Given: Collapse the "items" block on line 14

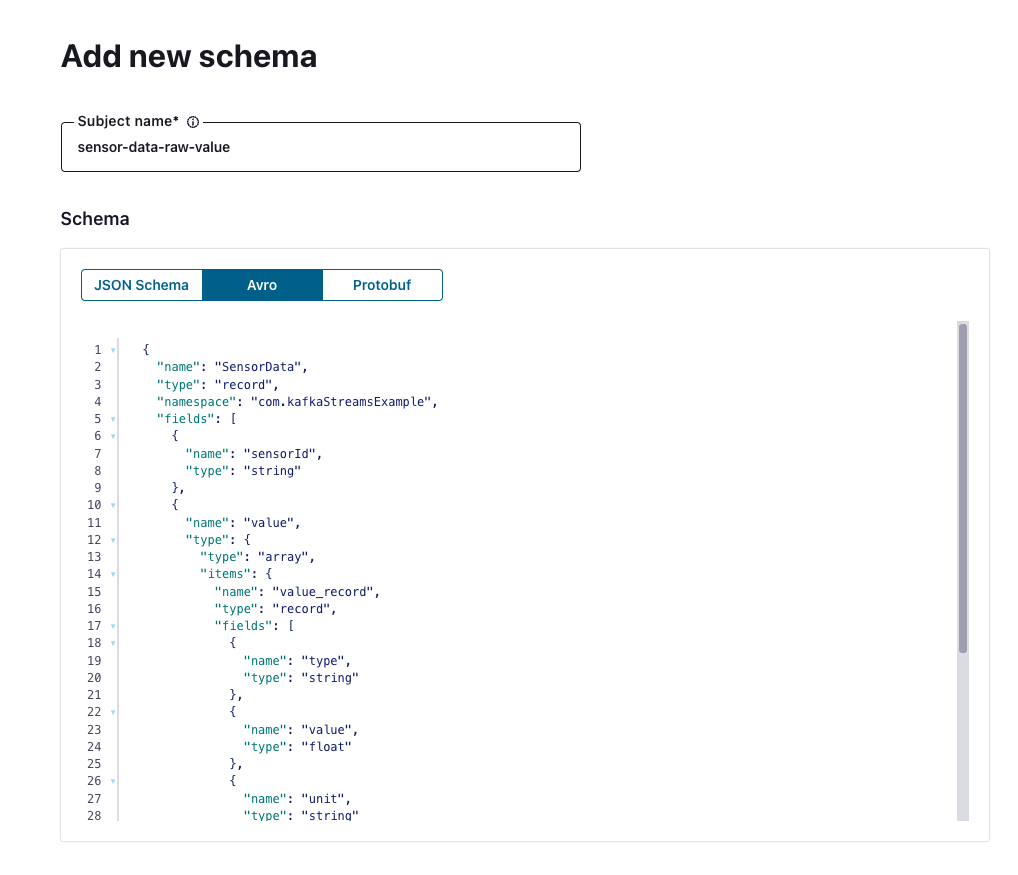Looking at the screenshot, I should point(113,574).
